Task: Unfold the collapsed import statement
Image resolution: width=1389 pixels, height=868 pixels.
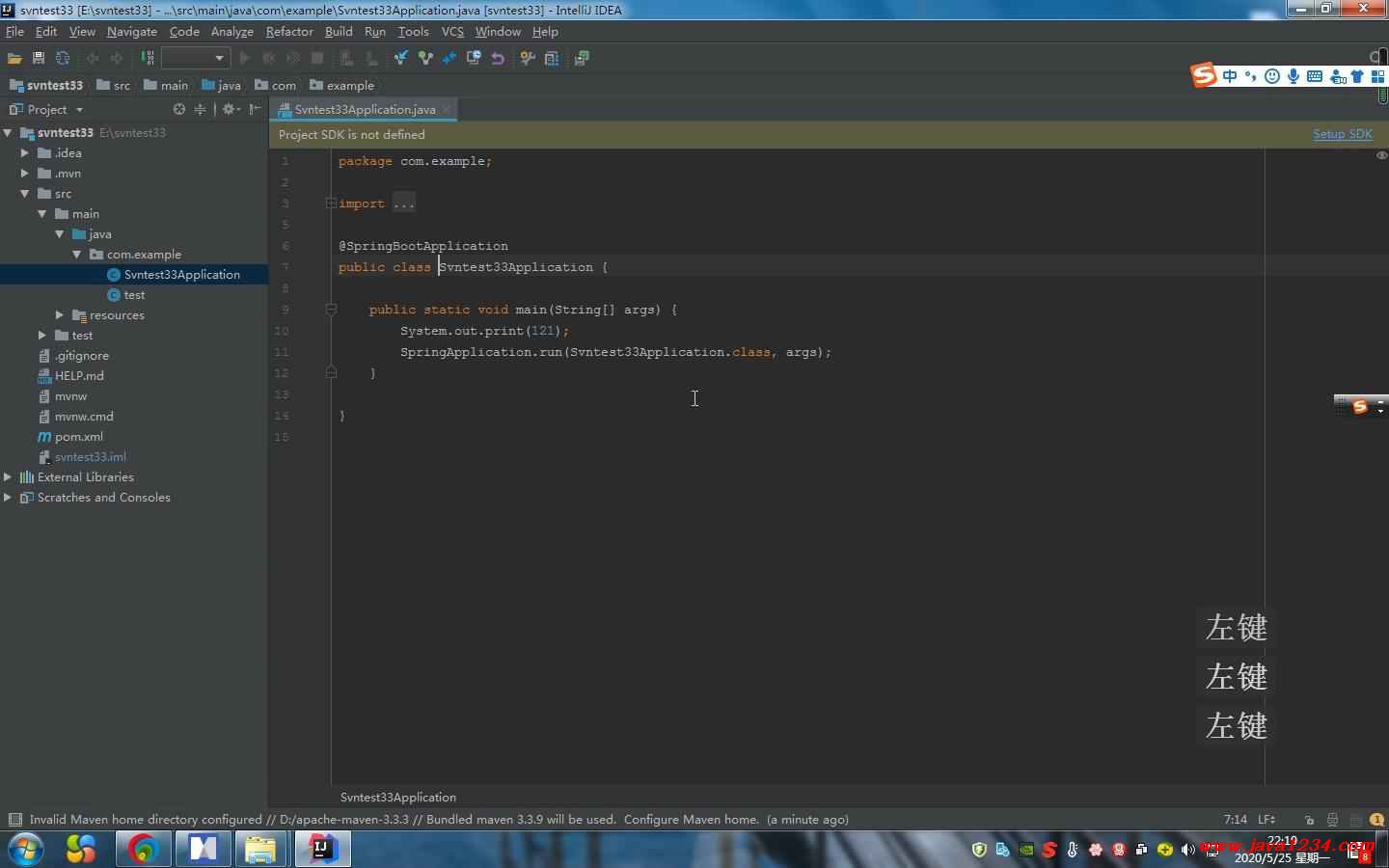Action: 331,203
